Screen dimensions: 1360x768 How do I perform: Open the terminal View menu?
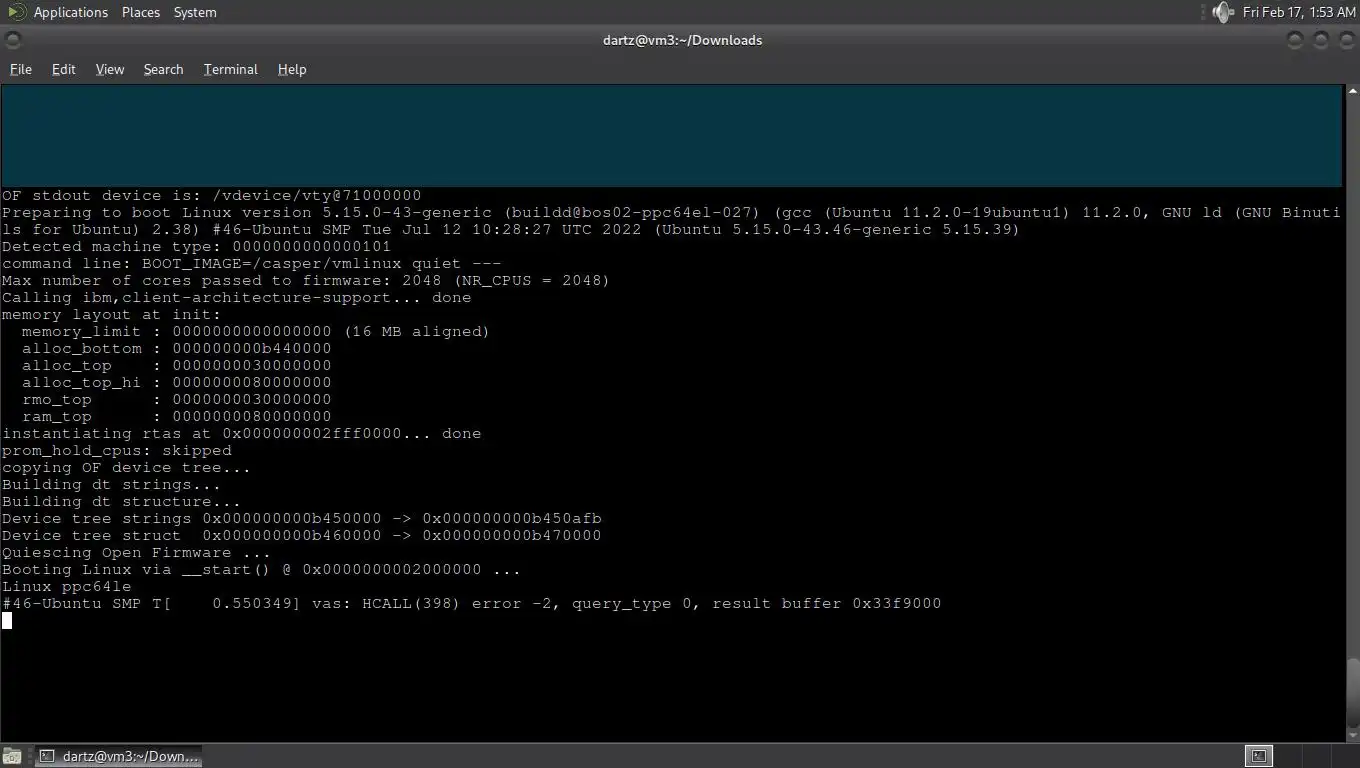(110, 69)
